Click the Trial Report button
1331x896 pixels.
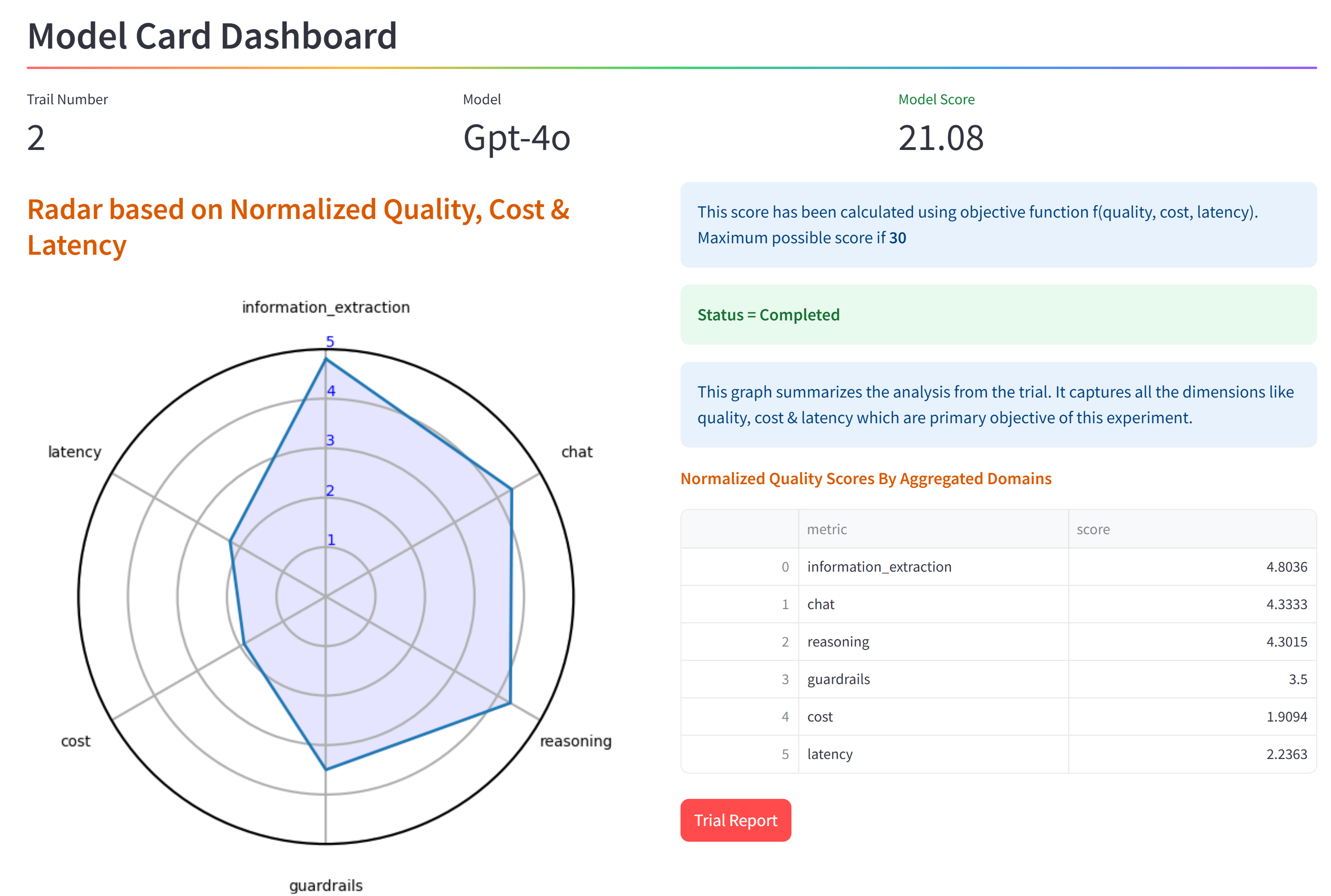pos(735,820)
